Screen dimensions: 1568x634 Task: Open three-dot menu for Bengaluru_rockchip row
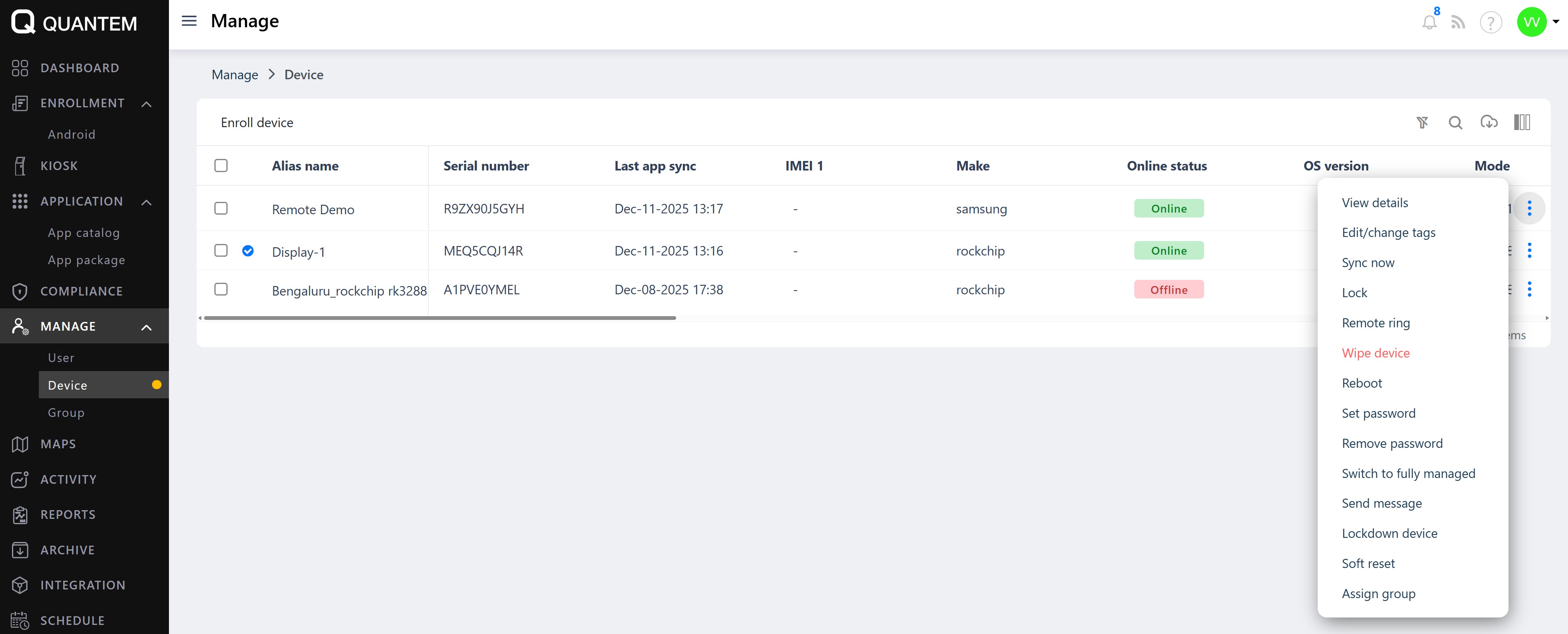click(x=1529, y=290)
